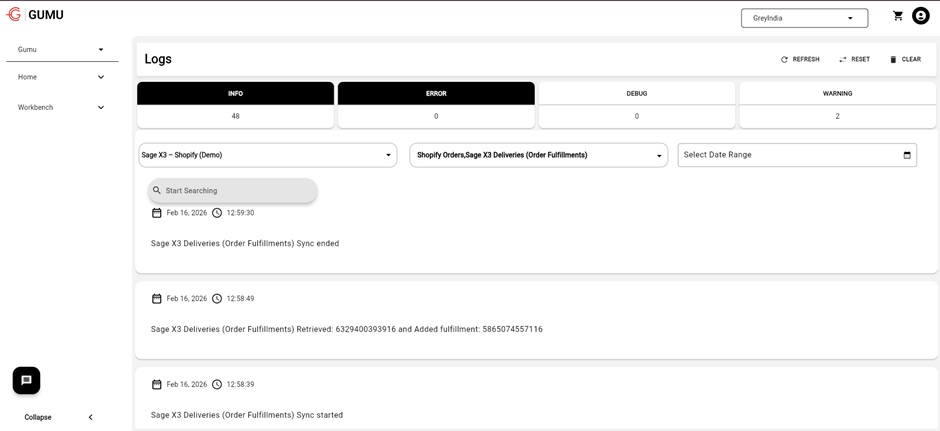Click the Refresh logs button
The height and width of the screenshot is (431, 940).
click(800, 59)
